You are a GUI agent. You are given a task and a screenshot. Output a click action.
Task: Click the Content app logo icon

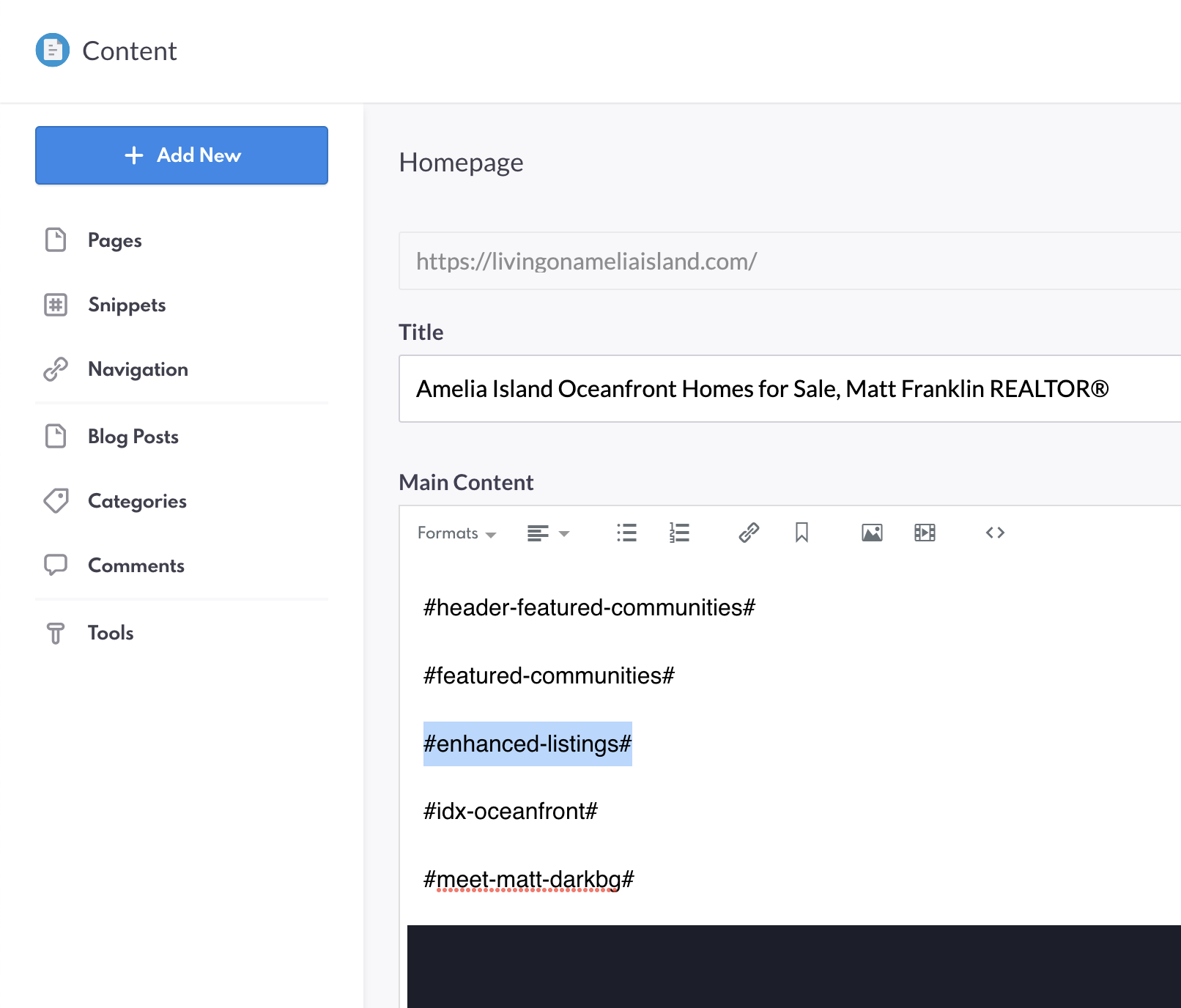(53, 50)
